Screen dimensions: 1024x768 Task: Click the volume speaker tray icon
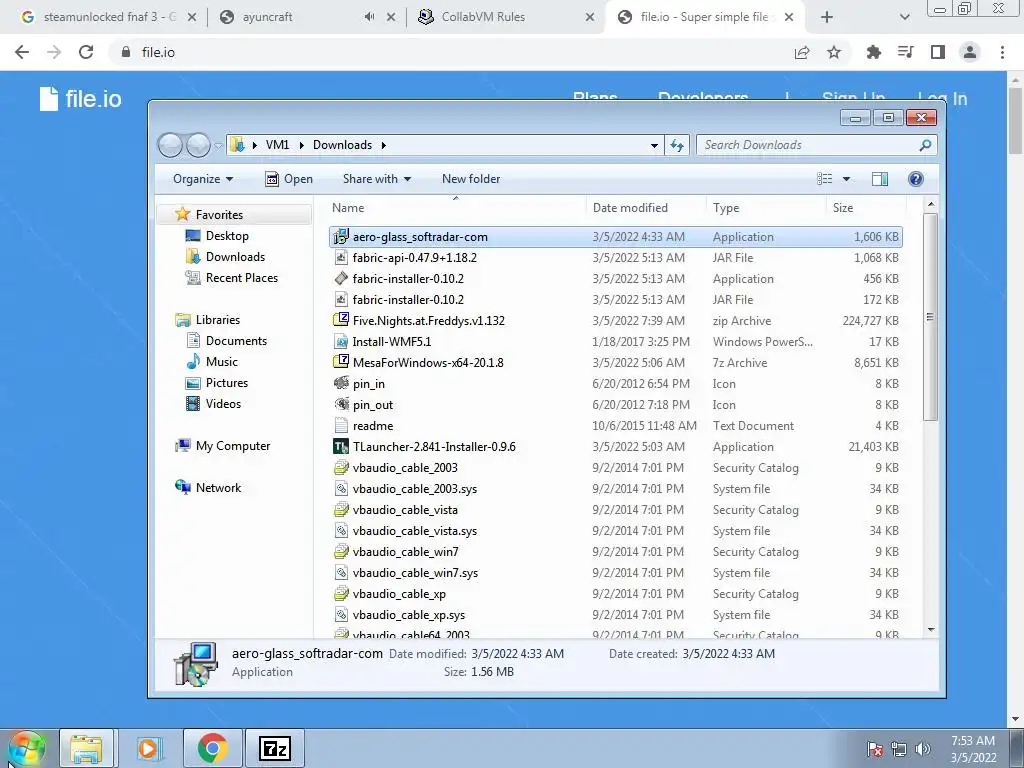click(923, 749)
